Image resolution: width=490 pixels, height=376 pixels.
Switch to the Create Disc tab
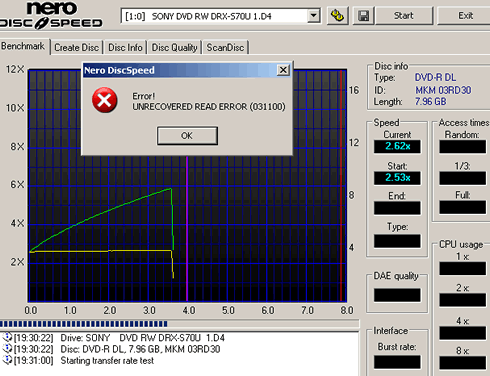(76, 48)
